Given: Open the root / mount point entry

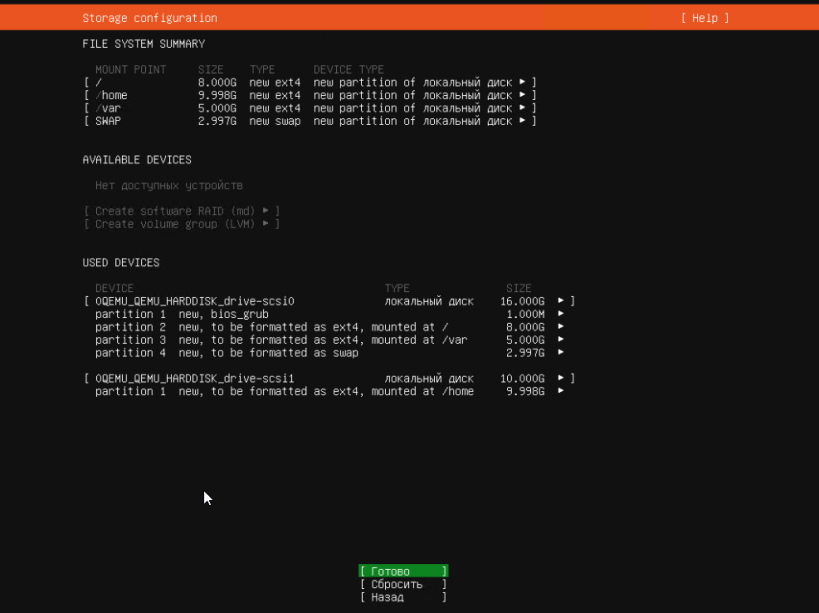Looking at the screenshot, I should click(x=310, y=82).
